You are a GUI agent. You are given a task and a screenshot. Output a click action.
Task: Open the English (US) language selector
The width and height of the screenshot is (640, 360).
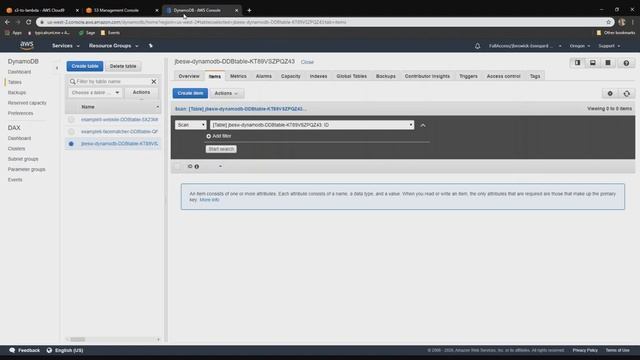65,350
